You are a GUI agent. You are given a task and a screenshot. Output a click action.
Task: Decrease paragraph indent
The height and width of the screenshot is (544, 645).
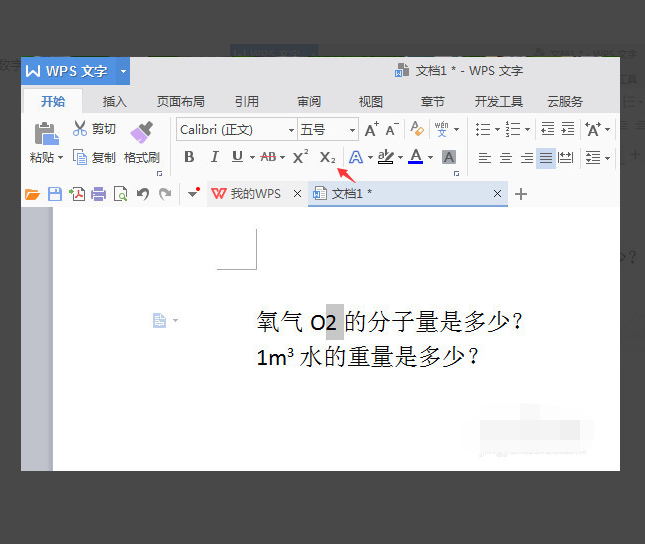pos(548,129)
